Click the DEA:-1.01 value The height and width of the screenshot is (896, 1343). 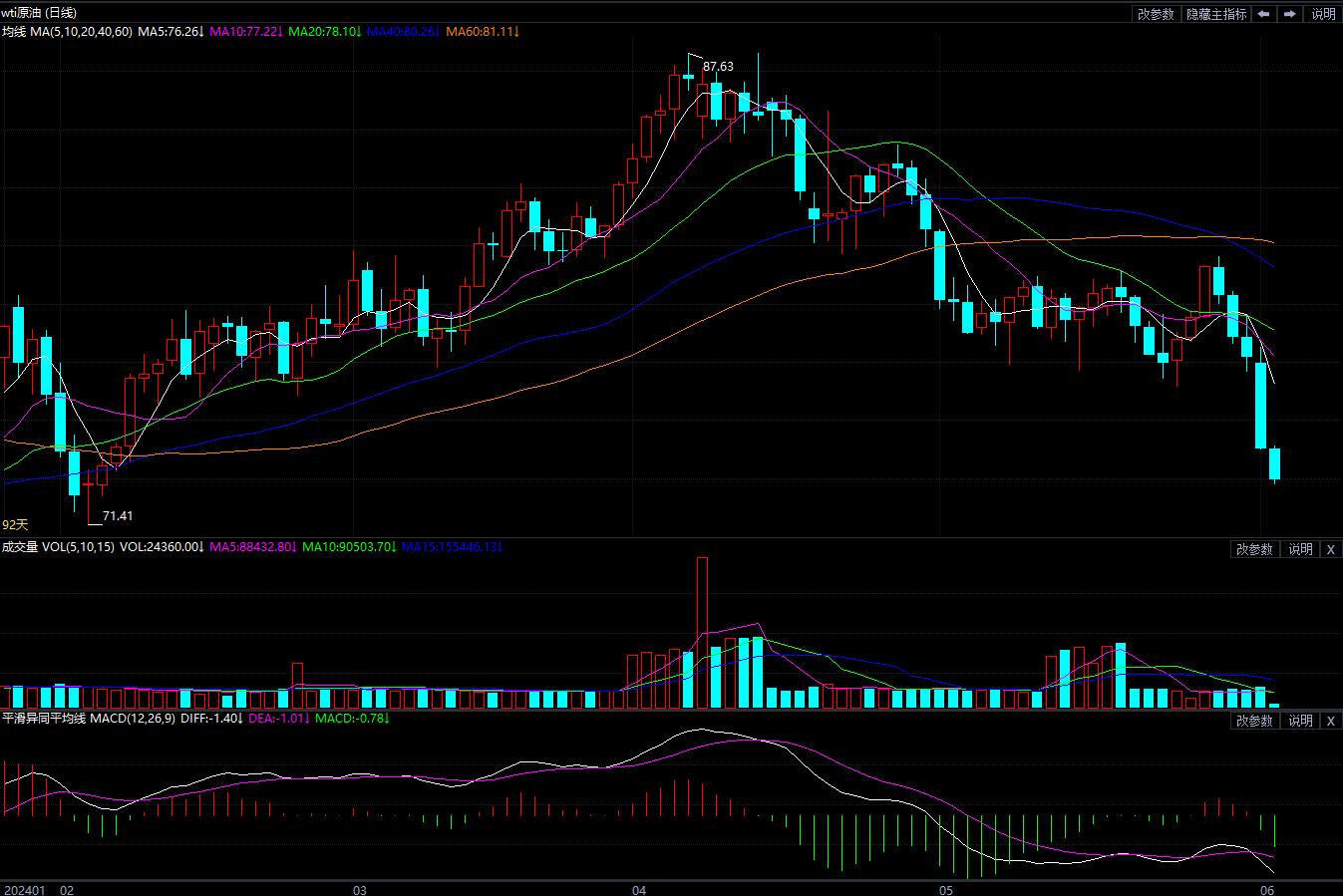pos(278,719)
